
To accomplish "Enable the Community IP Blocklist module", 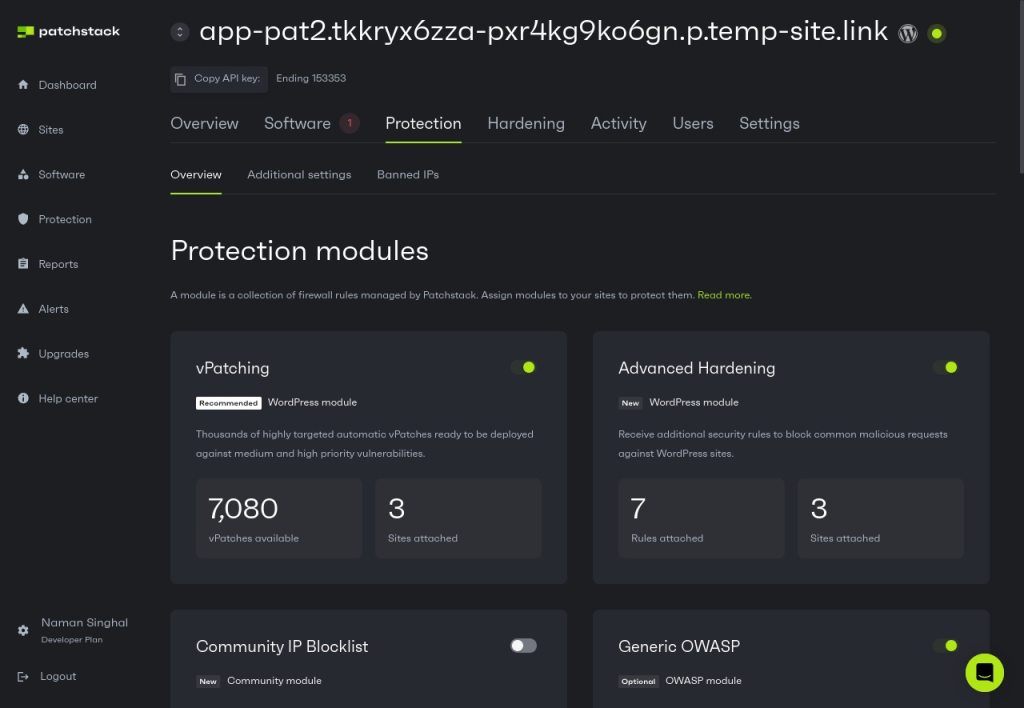I will coord(521,646).
